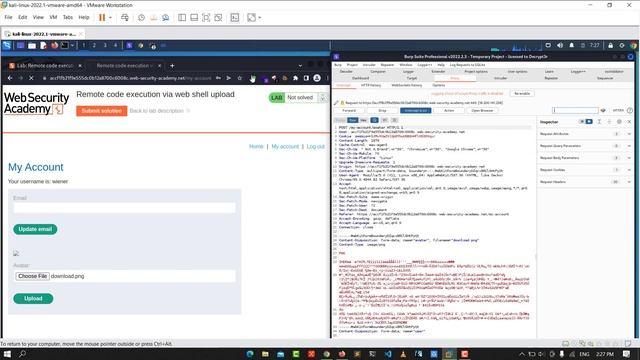Switch to Kali workspace 2
Viewport: 640px width, 360px height.
[94, 45]
